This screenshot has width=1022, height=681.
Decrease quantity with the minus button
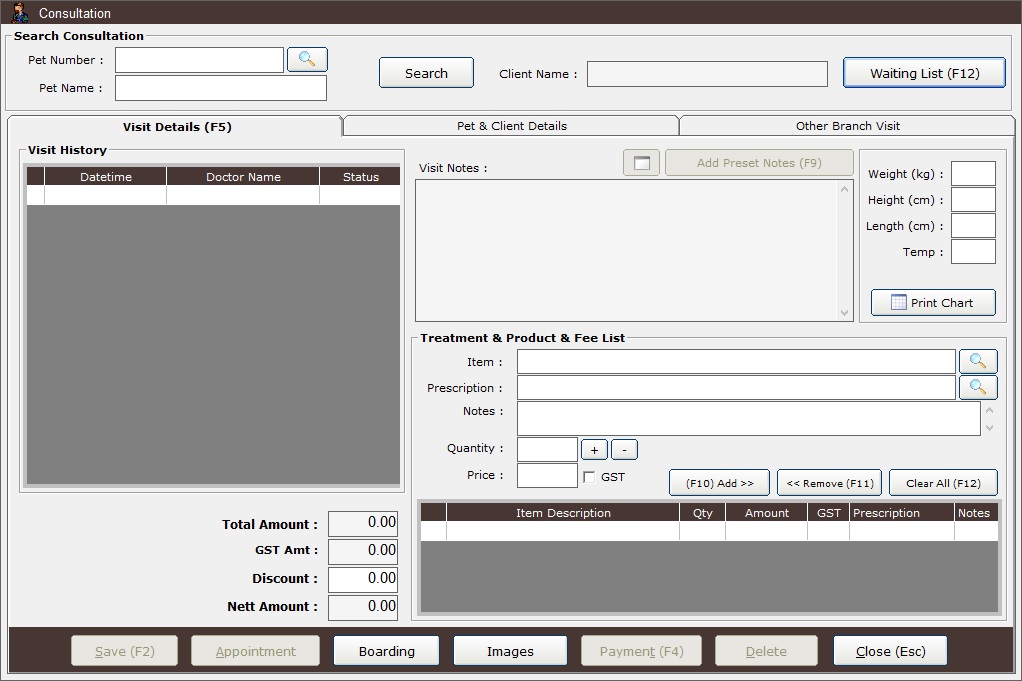pos(624,450)
